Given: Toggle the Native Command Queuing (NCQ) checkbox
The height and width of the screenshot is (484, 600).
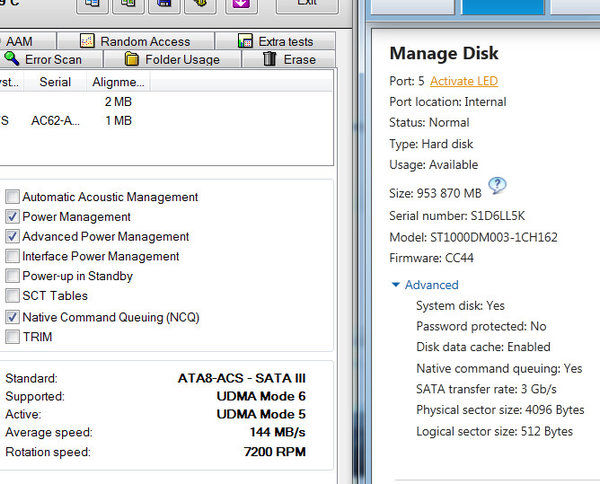Looking at the screenshot, I should (12, 317).
